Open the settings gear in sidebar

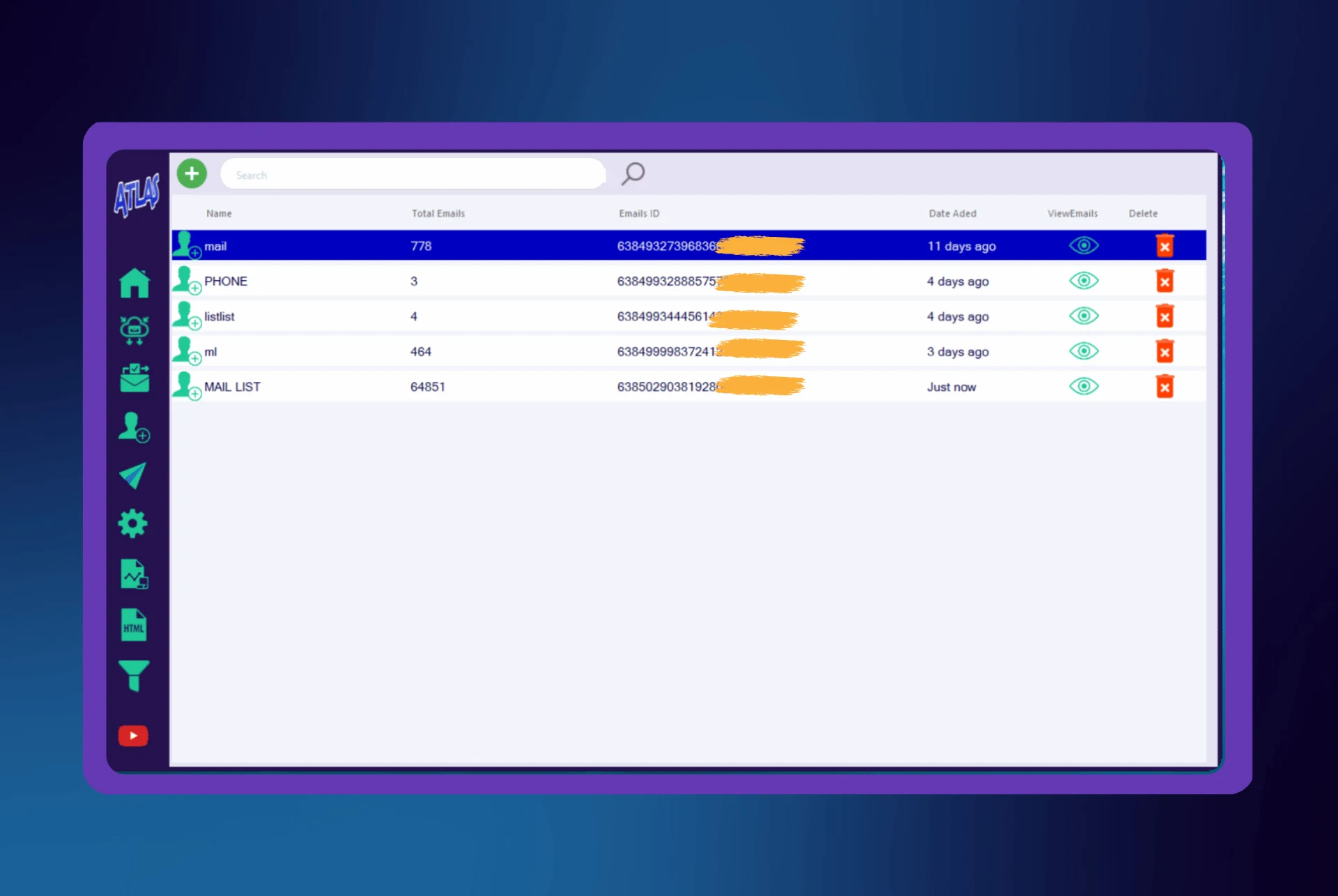133,524
